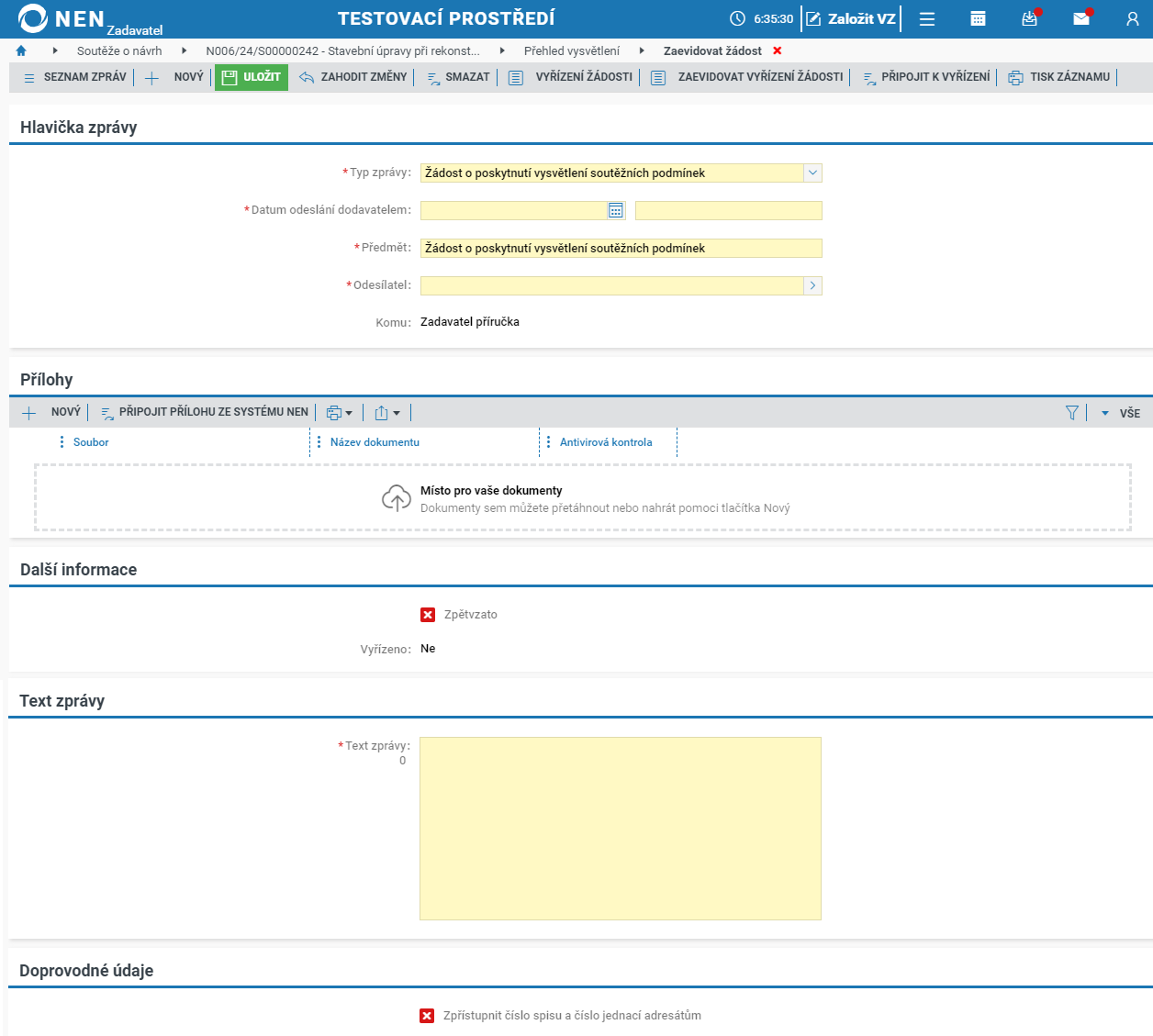Image resolution: width=1153 pixels, height=1036 pixels.
Task: Toggle the Zpětvzato checkbox
Action: (428, 615)
